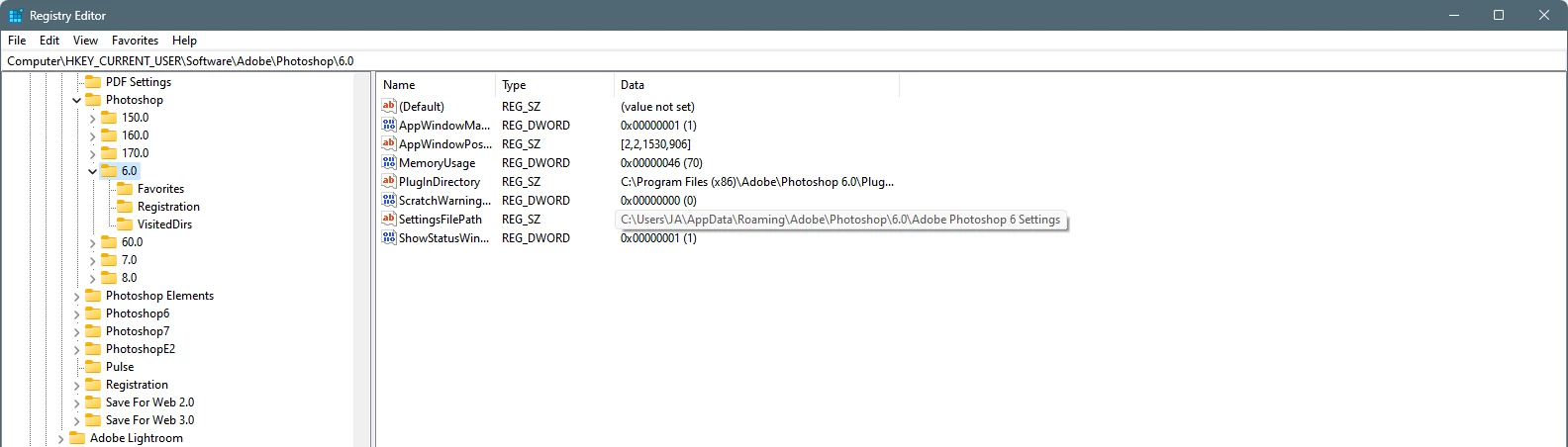Expand the Photoshop Elements key
The image size is (1568, 447).
click(76, 296)
